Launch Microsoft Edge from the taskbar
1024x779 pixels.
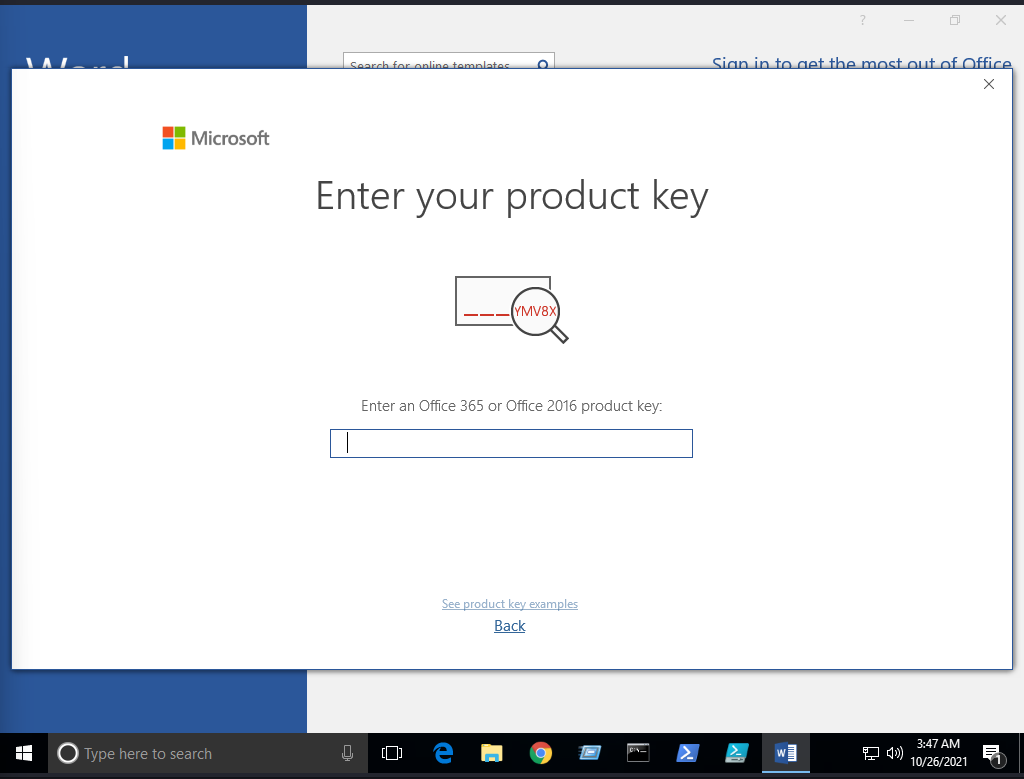pyautogui.click(x=443, y=754)
